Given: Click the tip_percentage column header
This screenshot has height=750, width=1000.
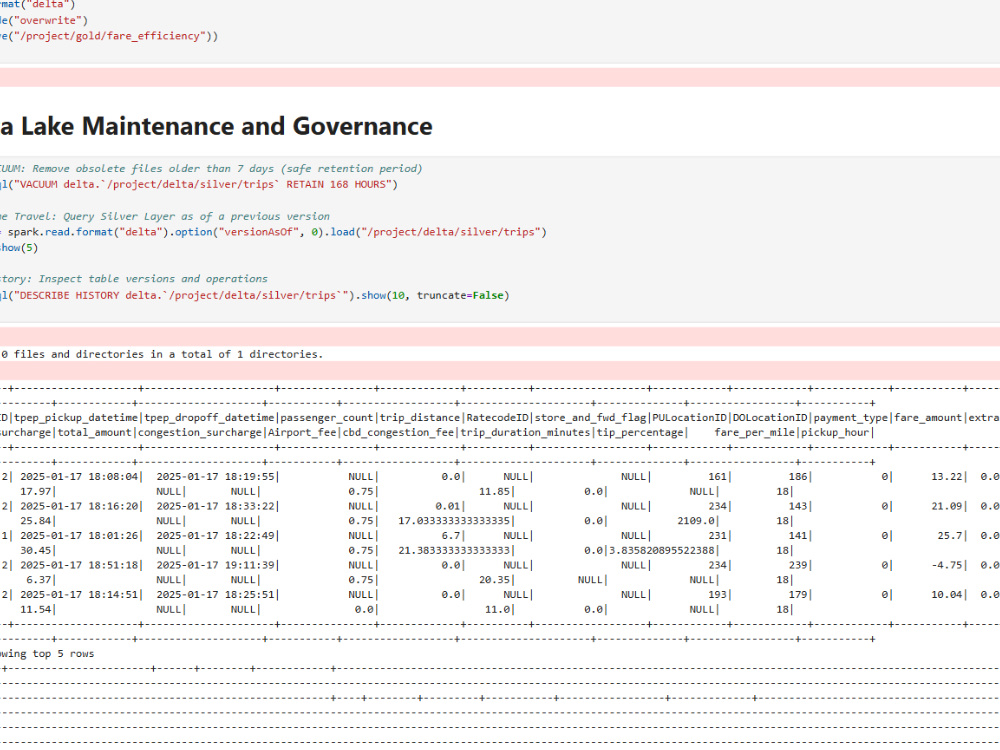Looking at the screenshot, I should pyautogui.click(x=640, y=432).
